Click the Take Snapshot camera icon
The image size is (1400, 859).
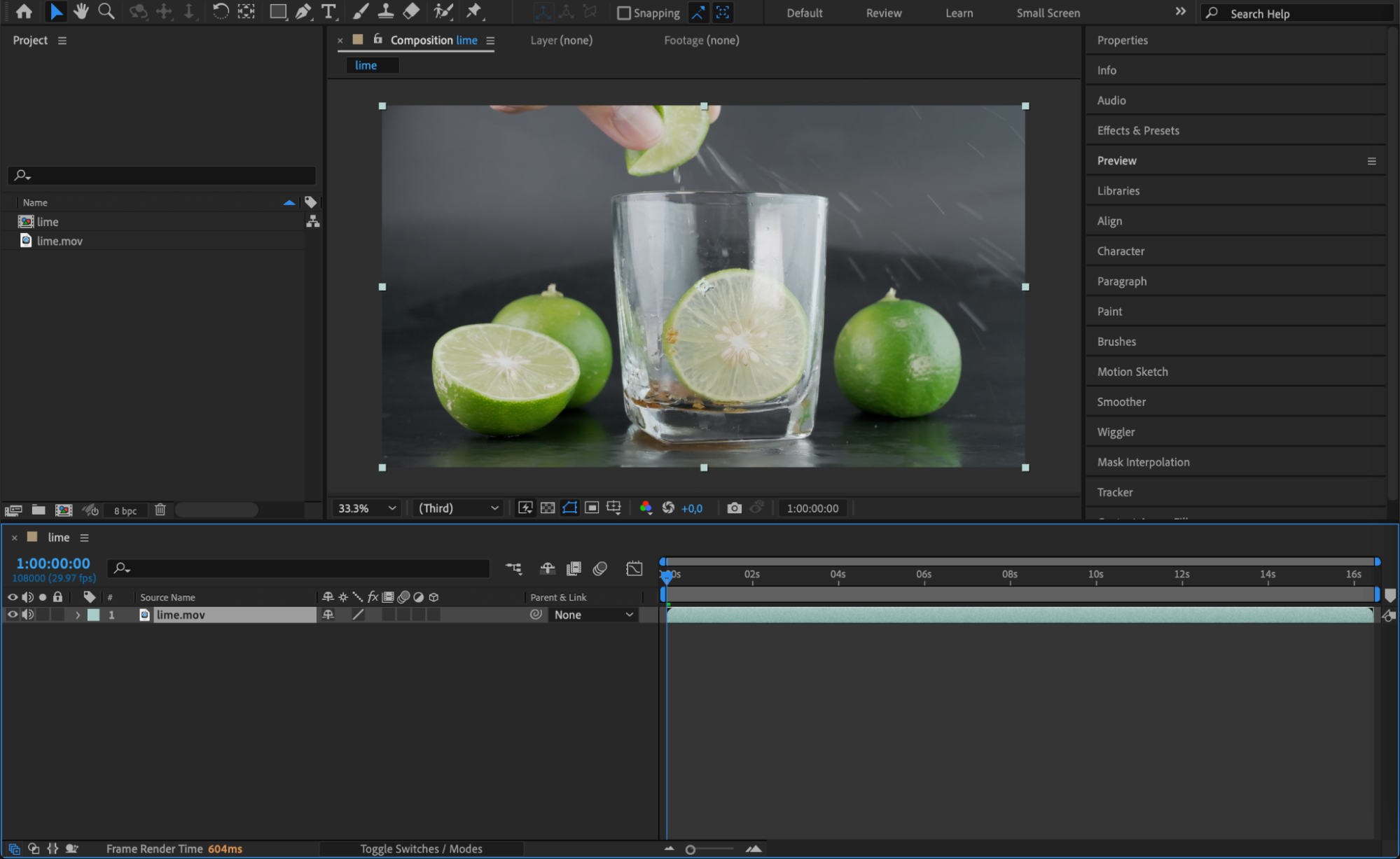[x=734, y=508]
